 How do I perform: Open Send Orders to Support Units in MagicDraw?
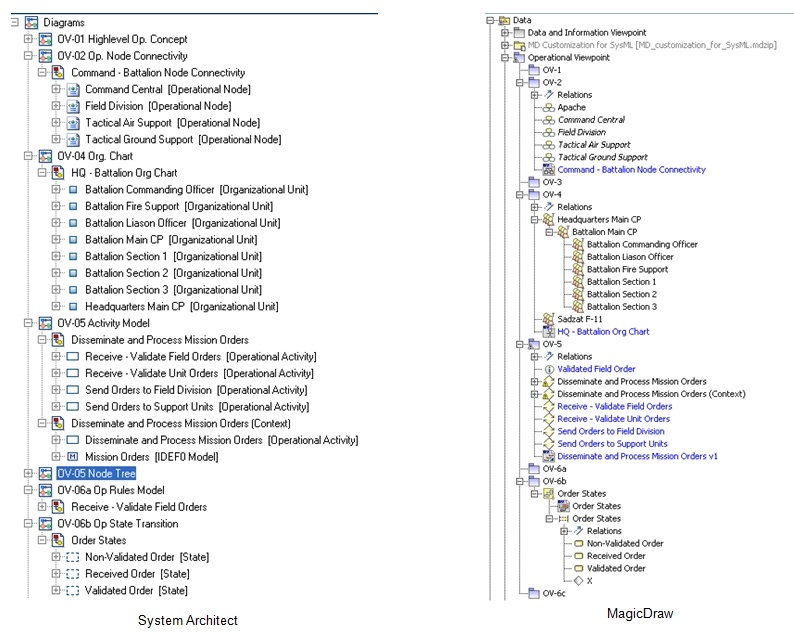pyautogui.click(x=612, y=444)
